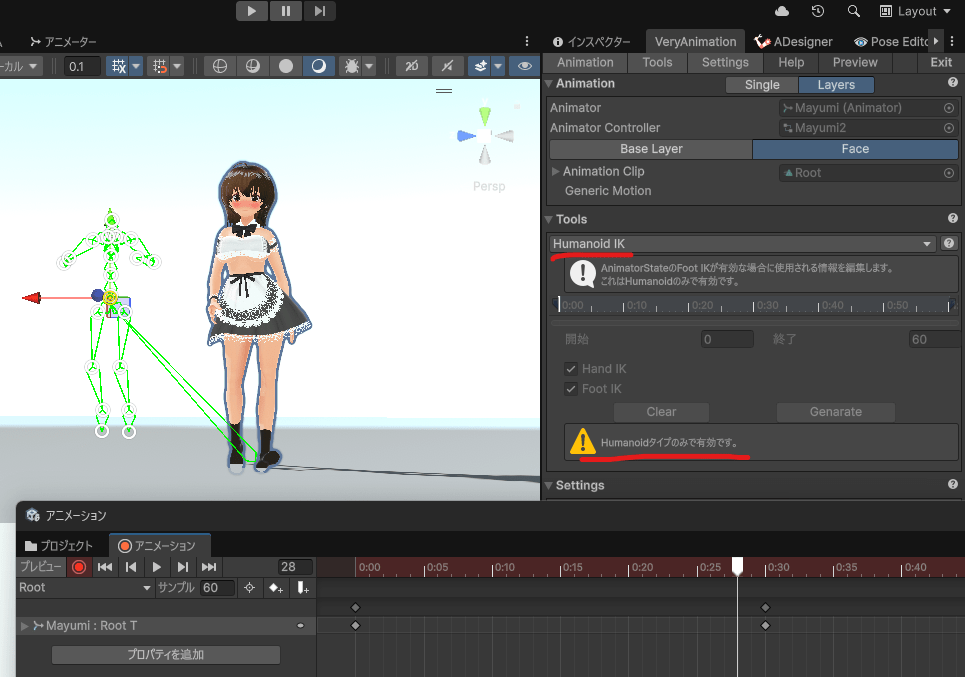
Task: Click the search magnifier icon at top right
Action: click(x=853, y=11)
